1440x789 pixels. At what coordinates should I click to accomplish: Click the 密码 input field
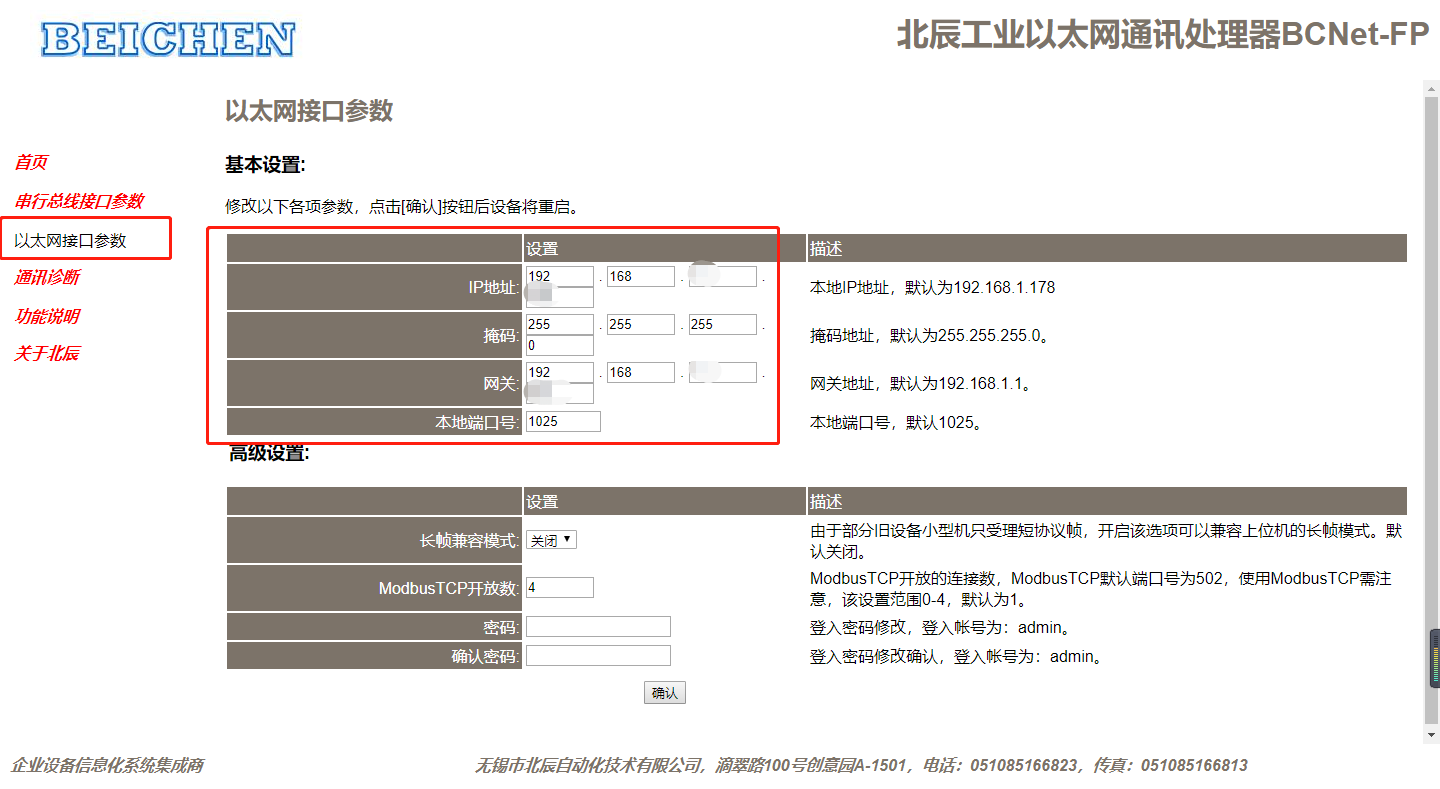(x=598, y=626)
